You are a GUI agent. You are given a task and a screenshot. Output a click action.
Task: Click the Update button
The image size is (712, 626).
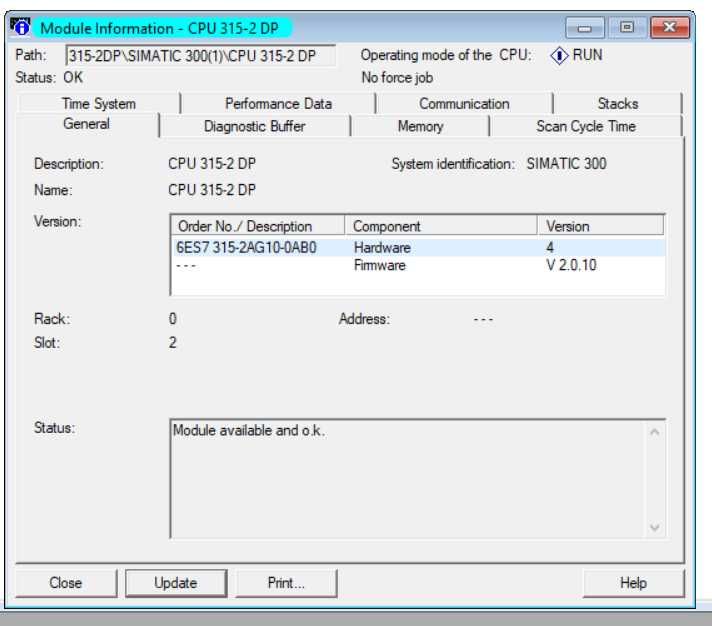176,583
